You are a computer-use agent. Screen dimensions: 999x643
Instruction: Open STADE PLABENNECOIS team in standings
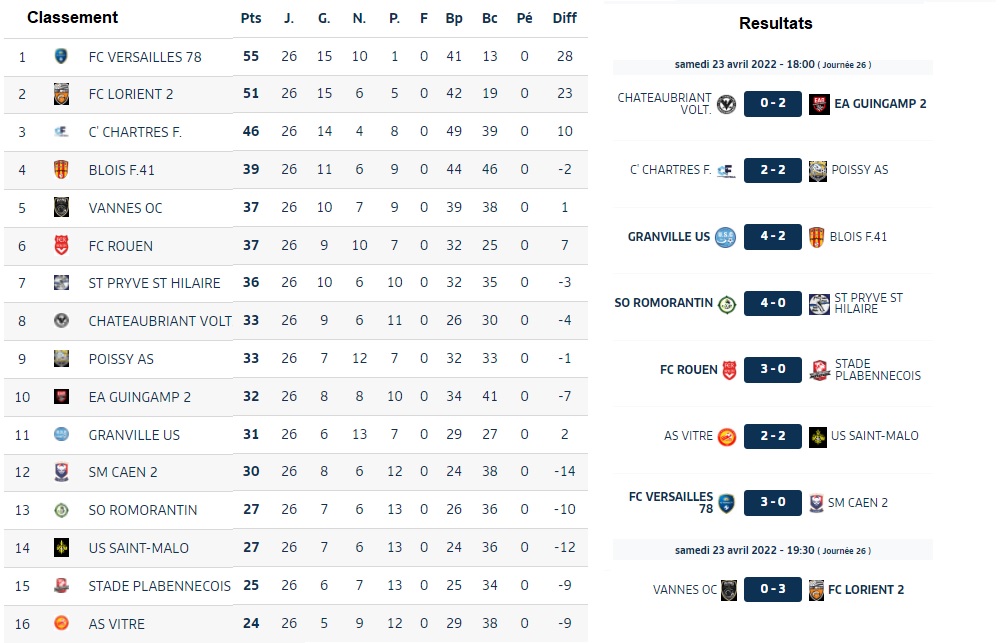click(x=159, y=586)
